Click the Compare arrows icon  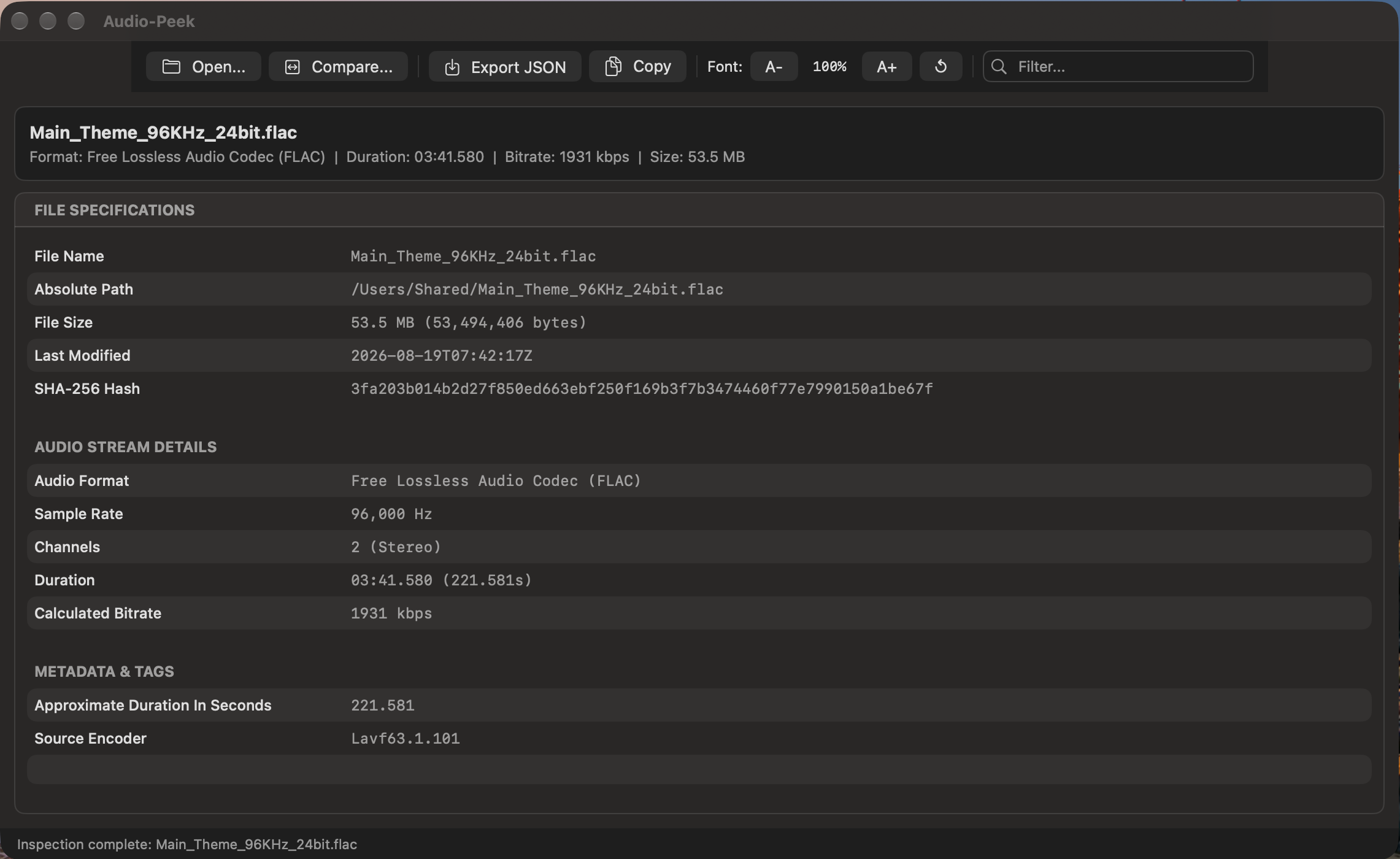(x=293, y=67)
